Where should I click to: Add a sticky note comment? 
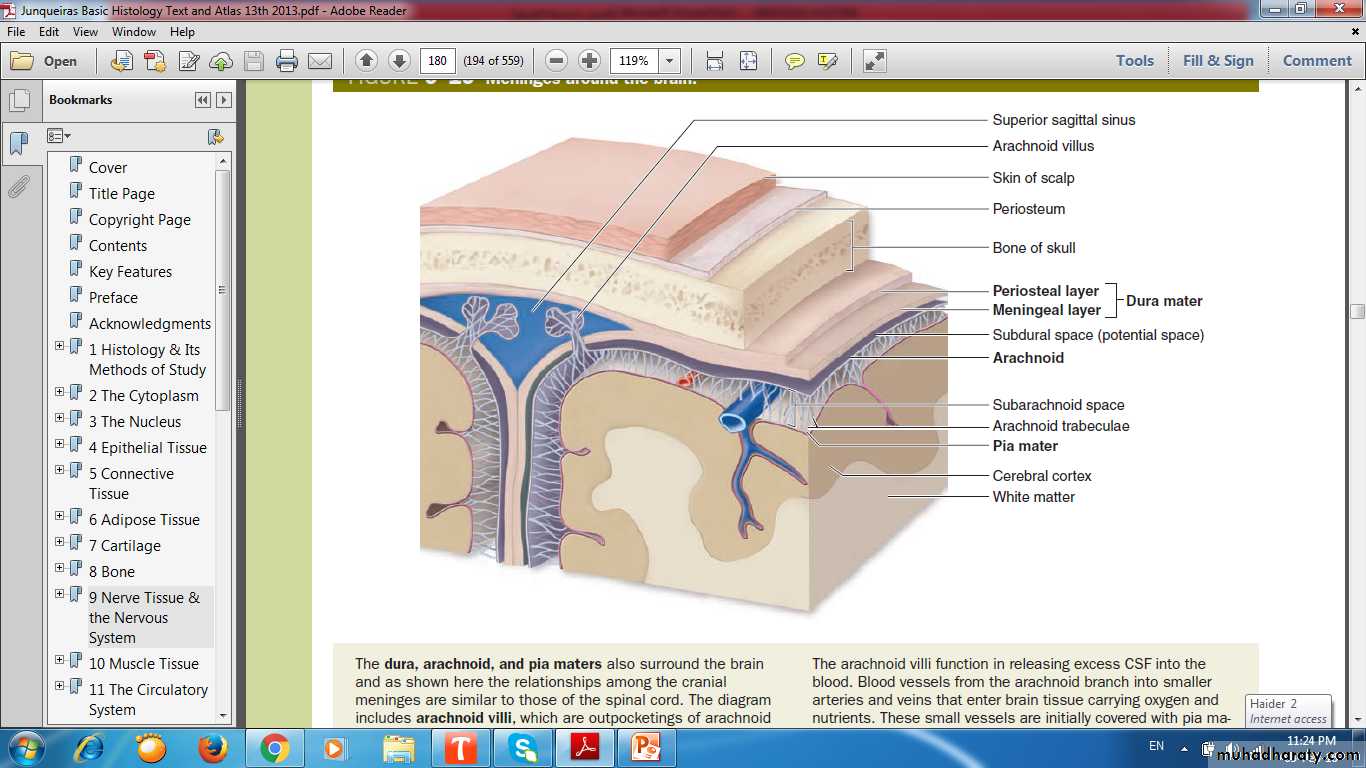coord(794,61)
